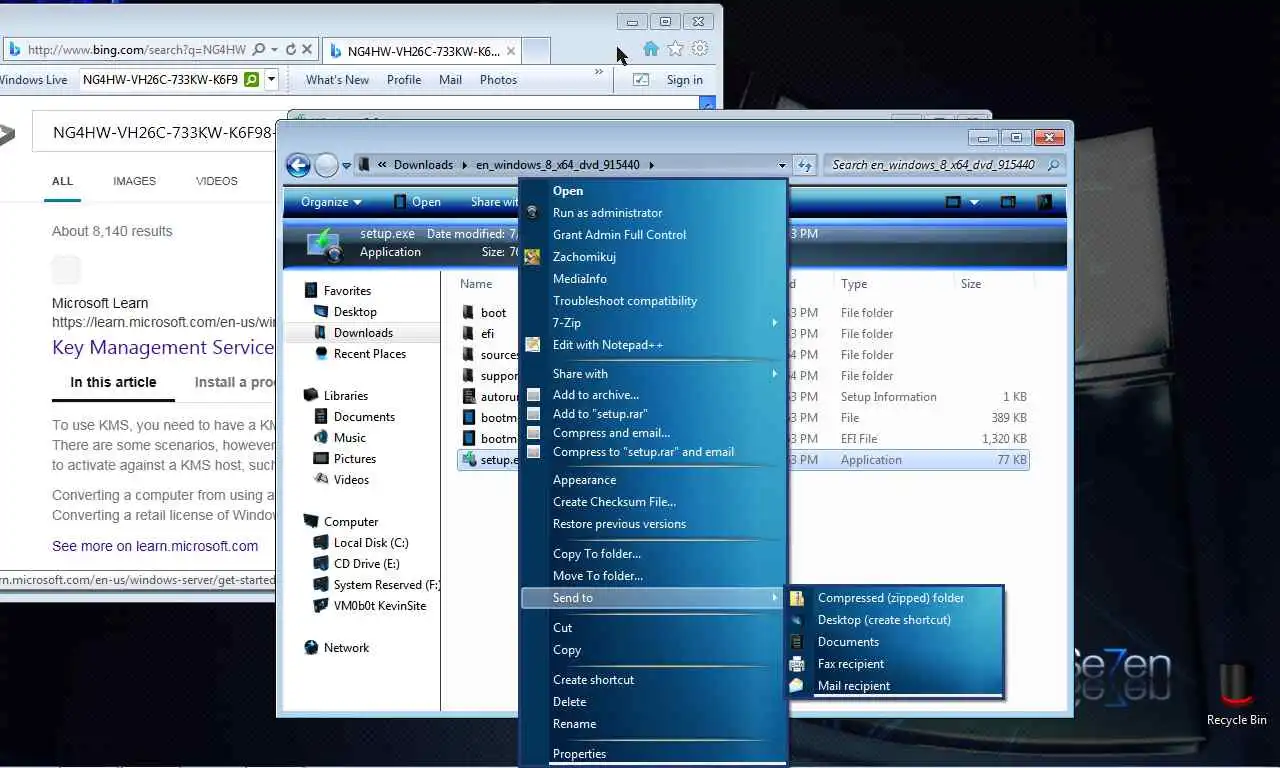Click the Compress and email... icon
The image size is (1280, 768).
(x=533, y=433)
